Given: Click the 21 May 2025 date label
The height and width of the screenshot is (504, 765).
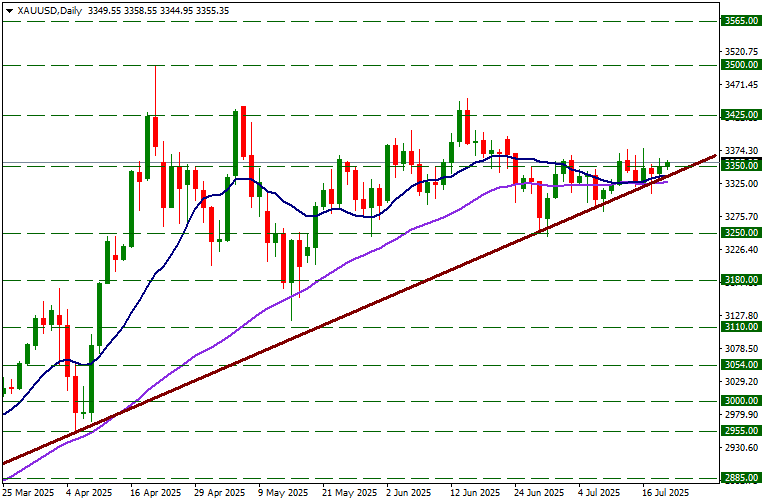Looking at the screenshot, I should coord(348,493).
